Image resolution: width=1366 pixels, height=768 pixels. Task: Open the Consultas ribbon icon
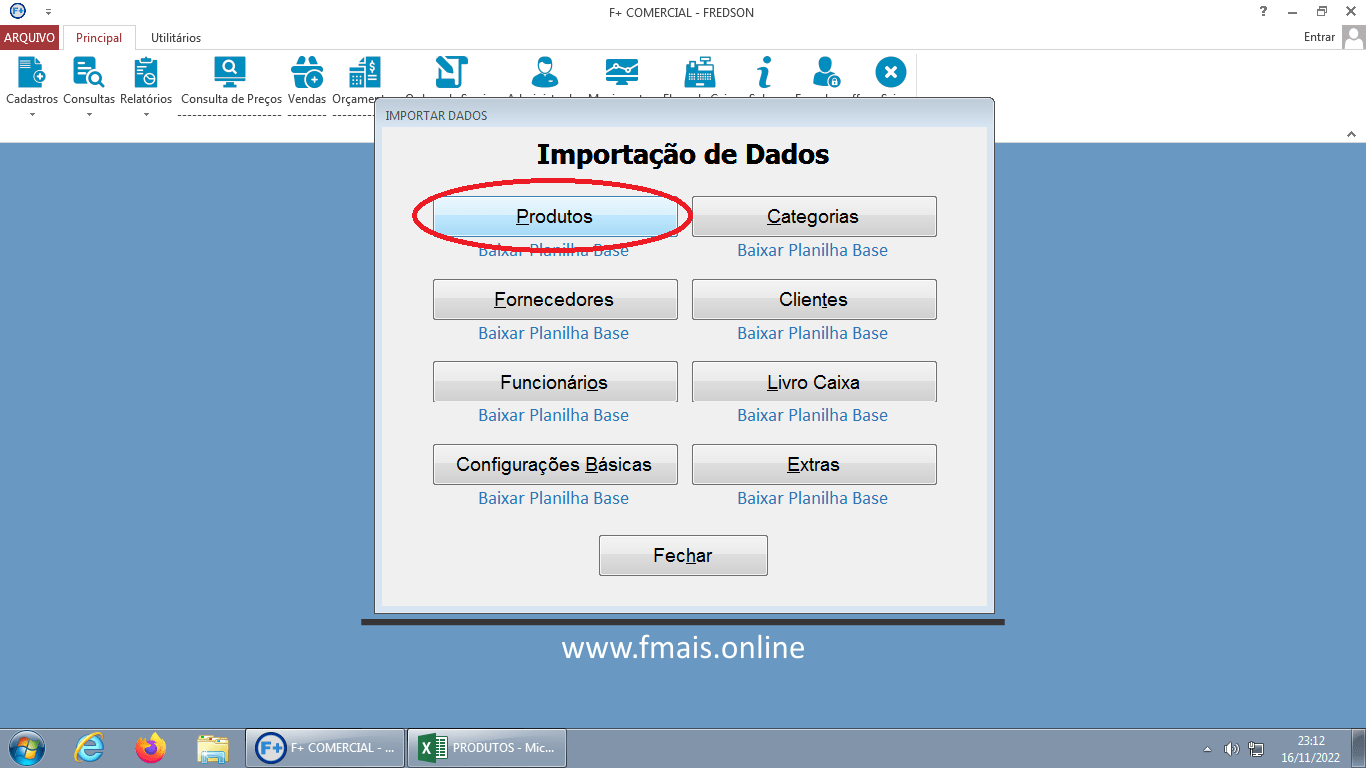pos(88,72)
